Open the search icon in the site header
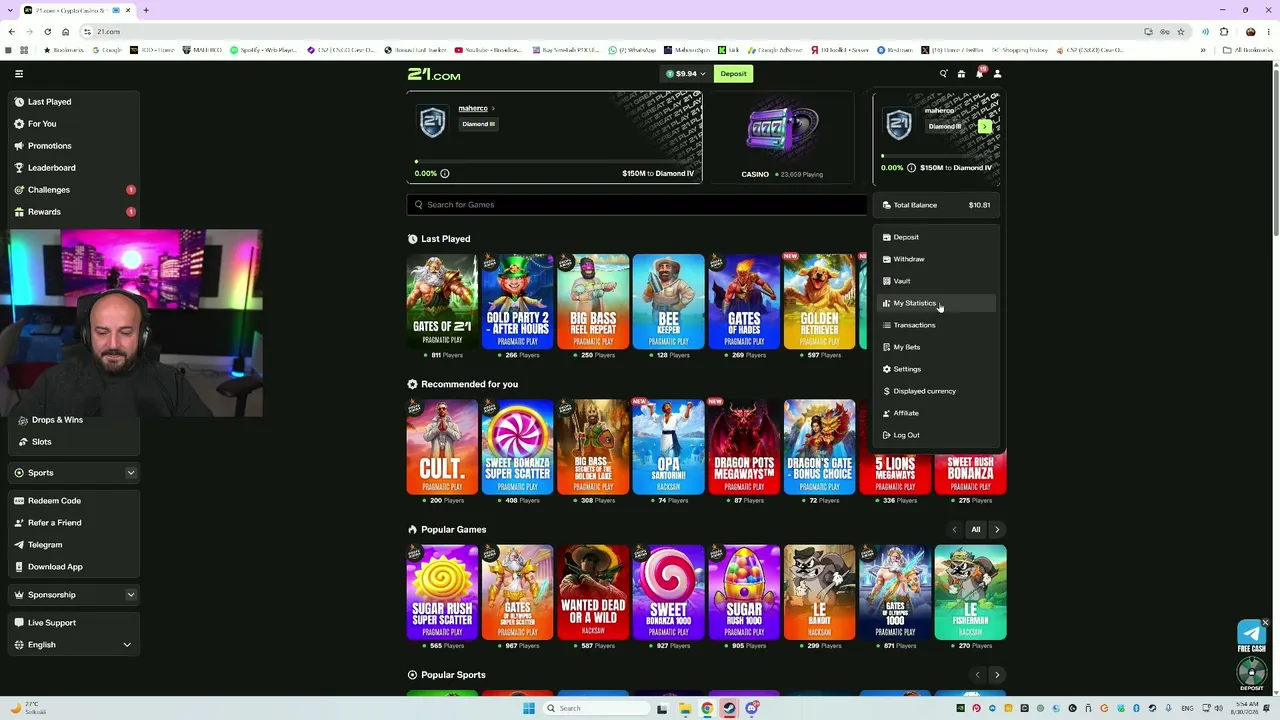The width and height of the screenshot is (1280, 720). point(943,74)
